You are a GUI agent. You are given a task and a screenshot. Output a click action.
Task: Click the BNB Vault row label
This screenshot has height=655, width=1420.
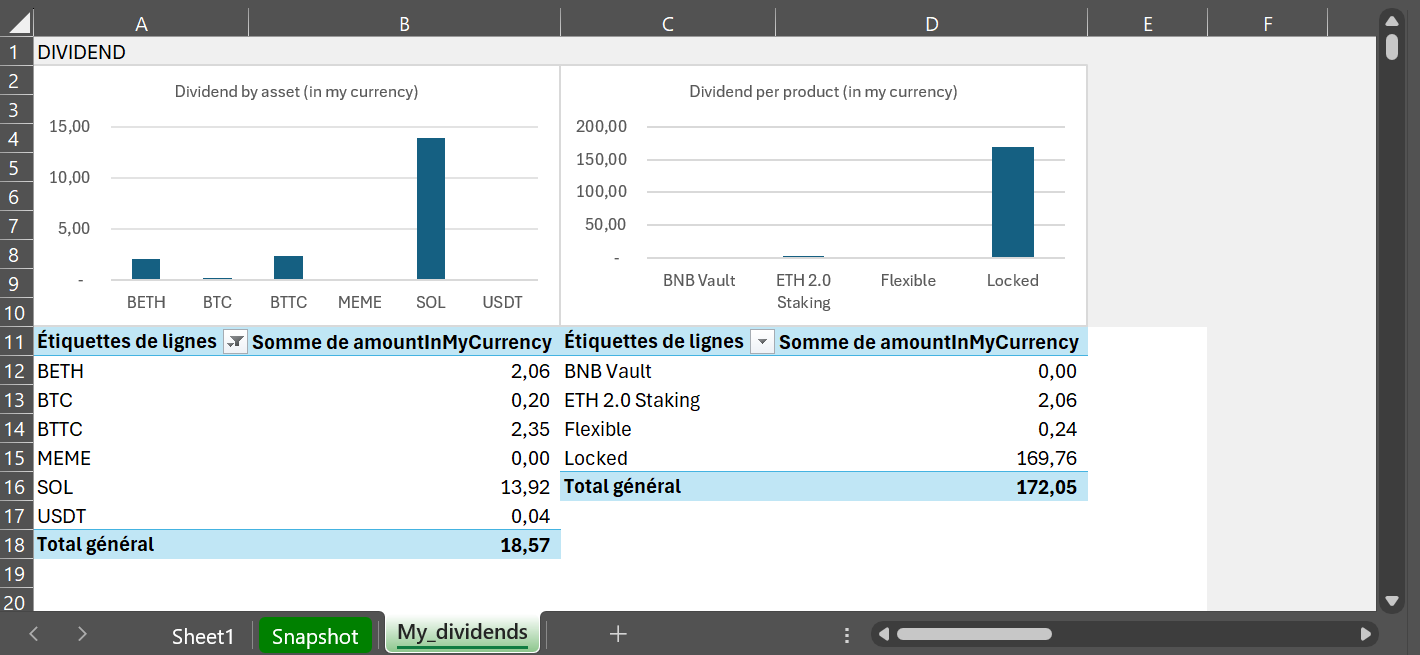(x=667, y=371)
